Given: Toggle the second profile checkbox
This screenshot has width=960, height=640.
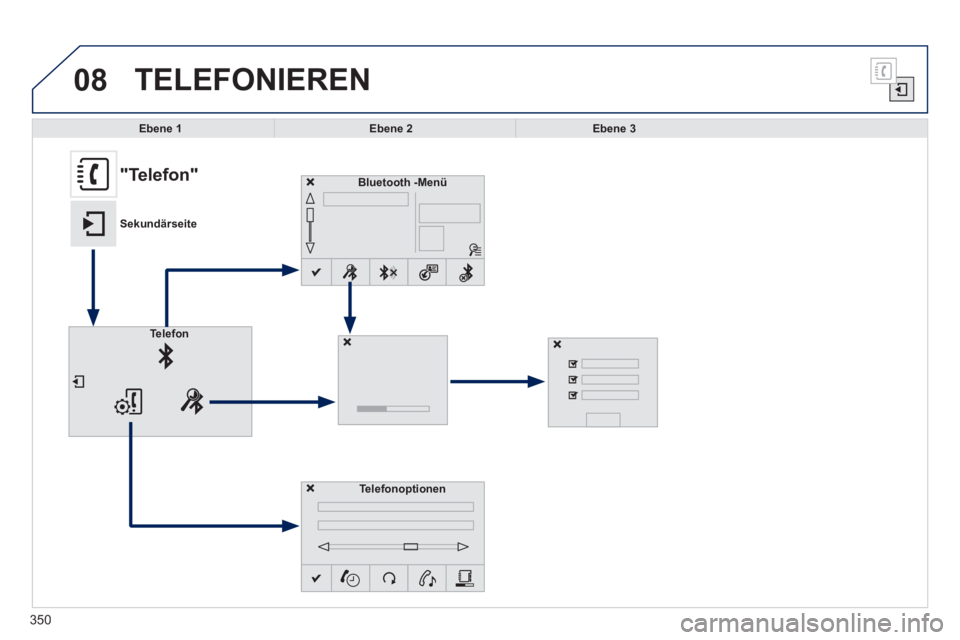Looking at the screenshot, I should [x=573, y=380].
